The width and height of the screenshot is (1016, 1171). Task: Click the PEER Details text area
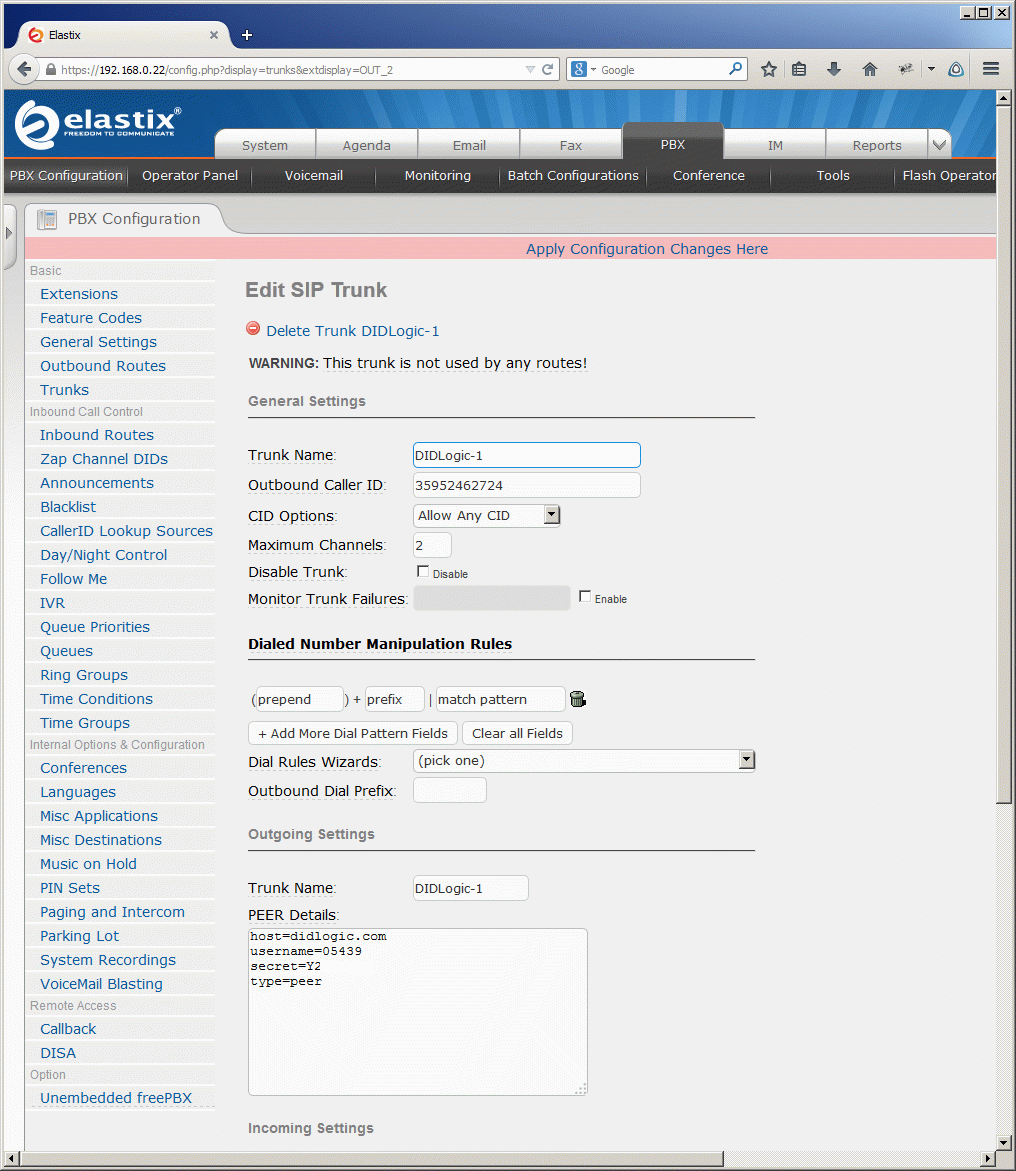pos(418,1012)
